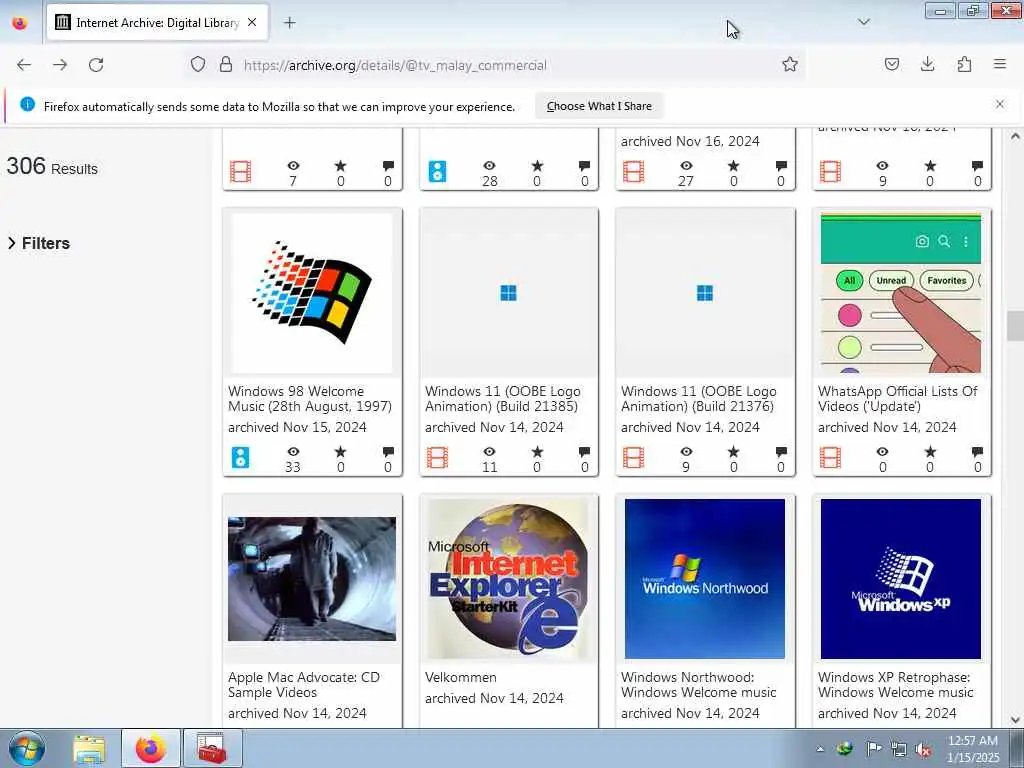Click favorites star on WhatsApp card
Screen dimensions: 1024x768
point(930,451)
